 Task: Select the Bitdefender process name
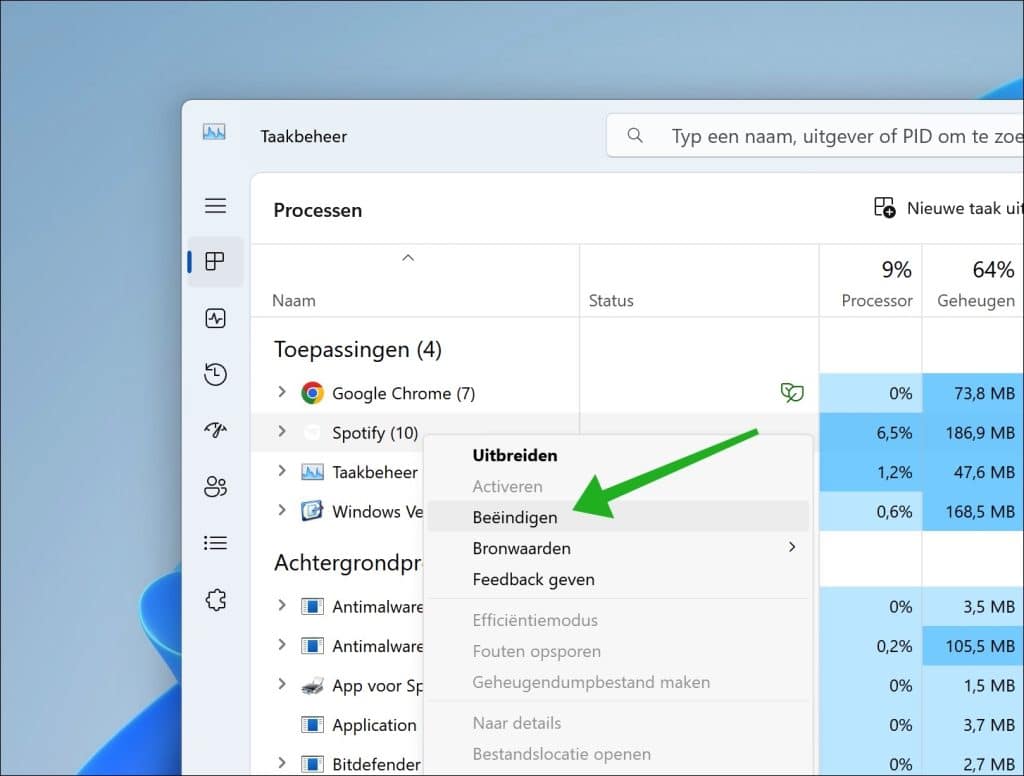(376, 764)
